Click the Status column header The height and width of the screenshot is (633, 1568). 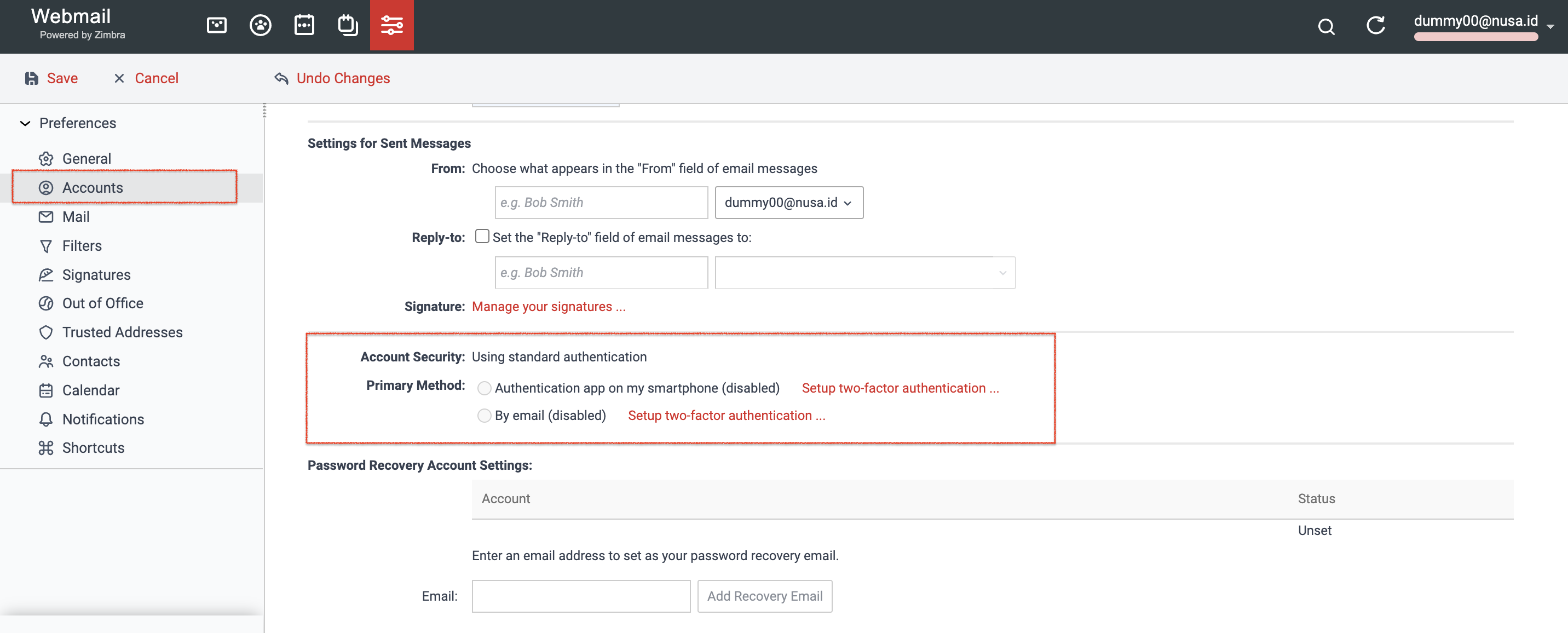click(1316, 499)
